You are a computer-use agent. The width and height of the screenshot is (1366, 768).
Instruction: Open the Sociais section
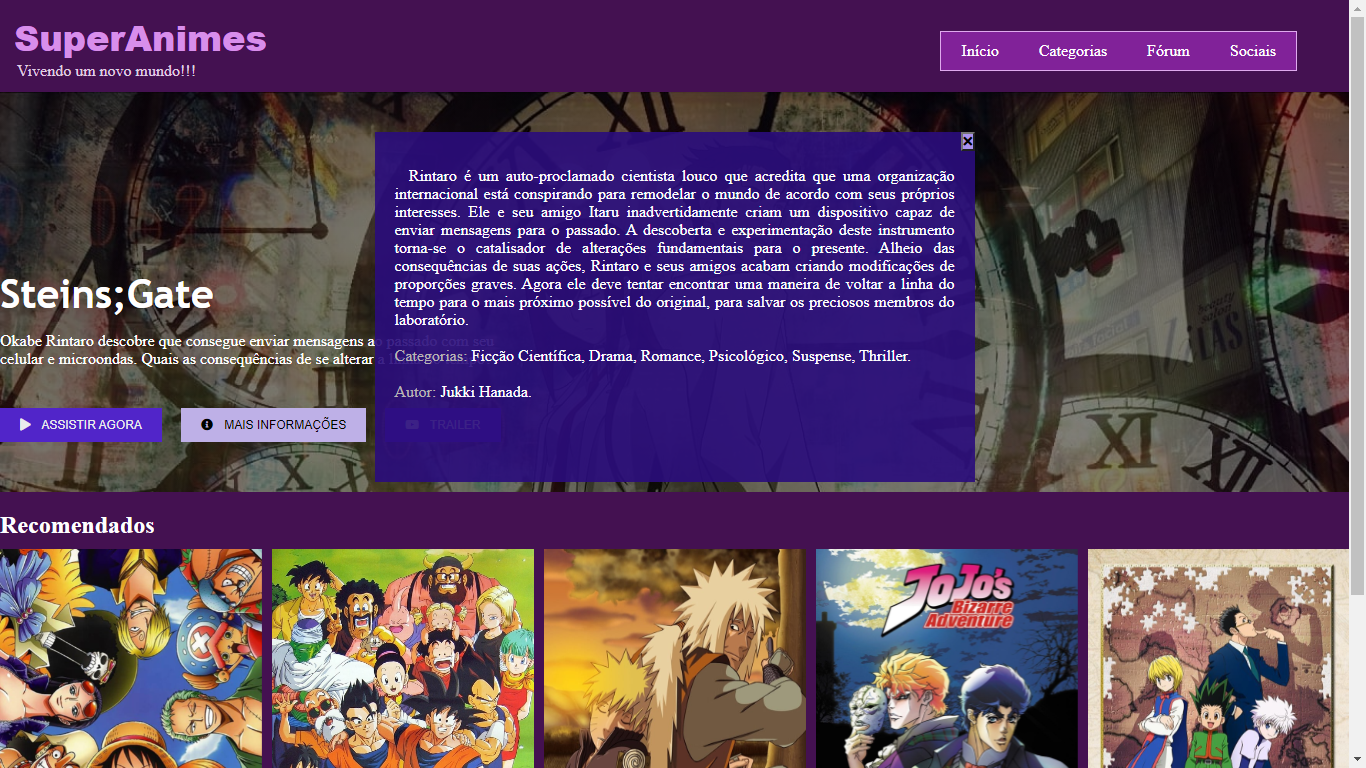tap(1253, 51)
